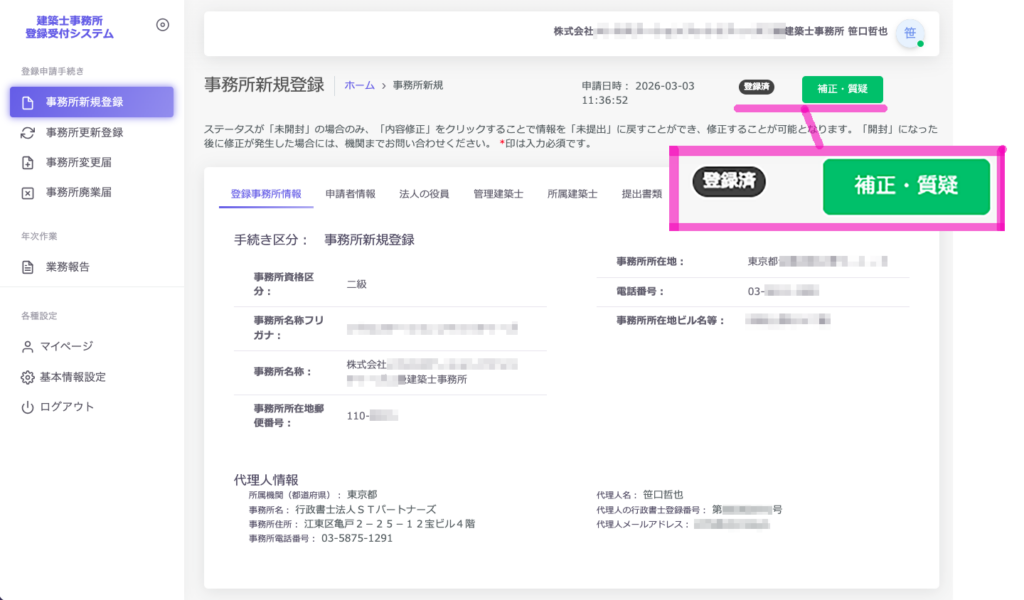
Task: Click the 代理人情報 heading
Action: pos(266,480)
